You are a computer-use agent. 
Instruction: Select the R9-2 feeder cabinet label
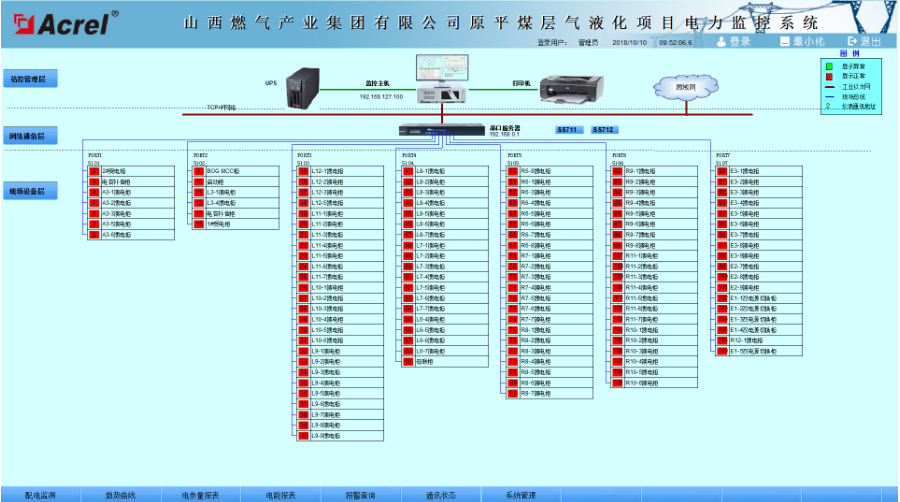[642, 182]
